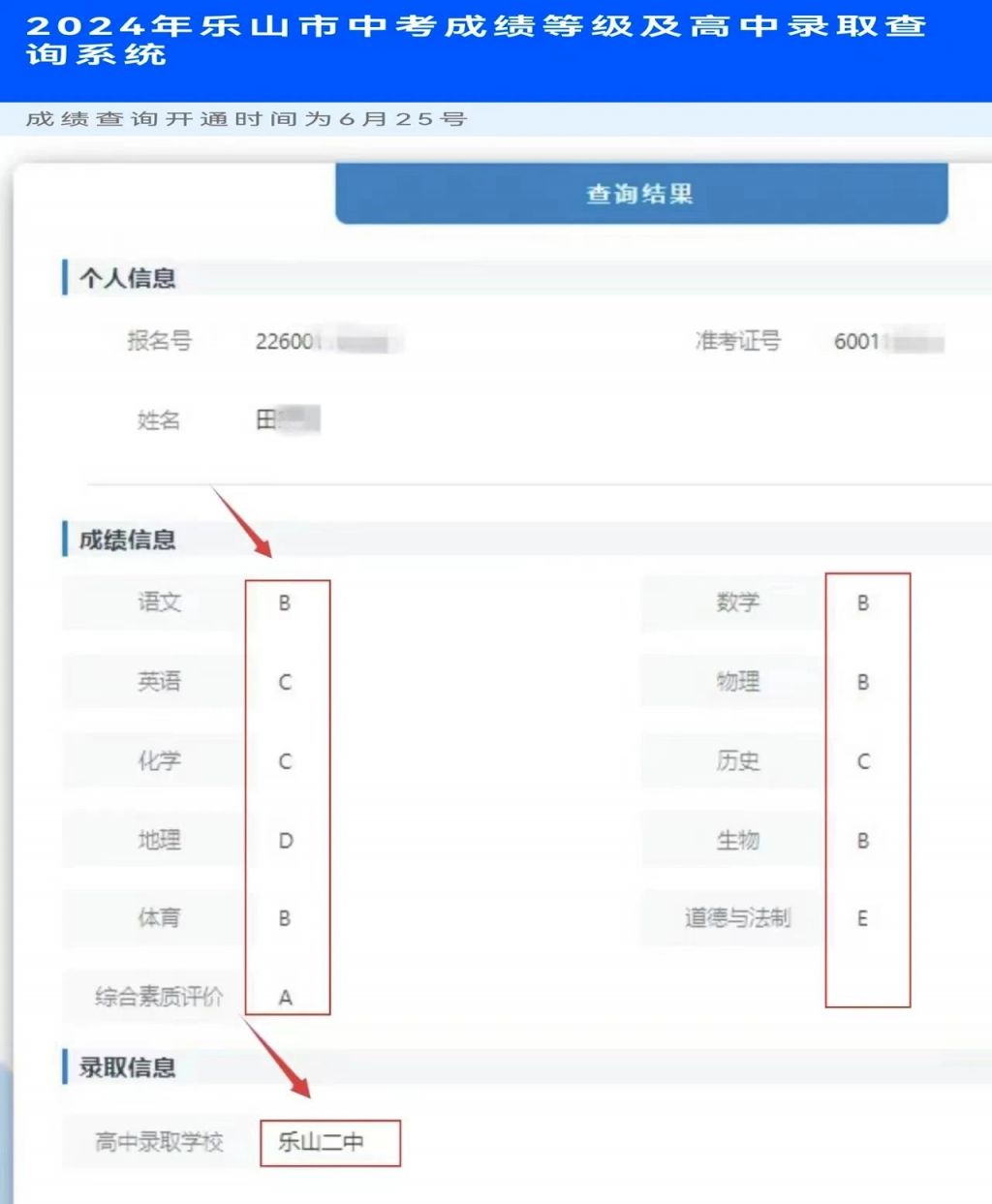Select the 地理 grade D cell

[286, 841]
